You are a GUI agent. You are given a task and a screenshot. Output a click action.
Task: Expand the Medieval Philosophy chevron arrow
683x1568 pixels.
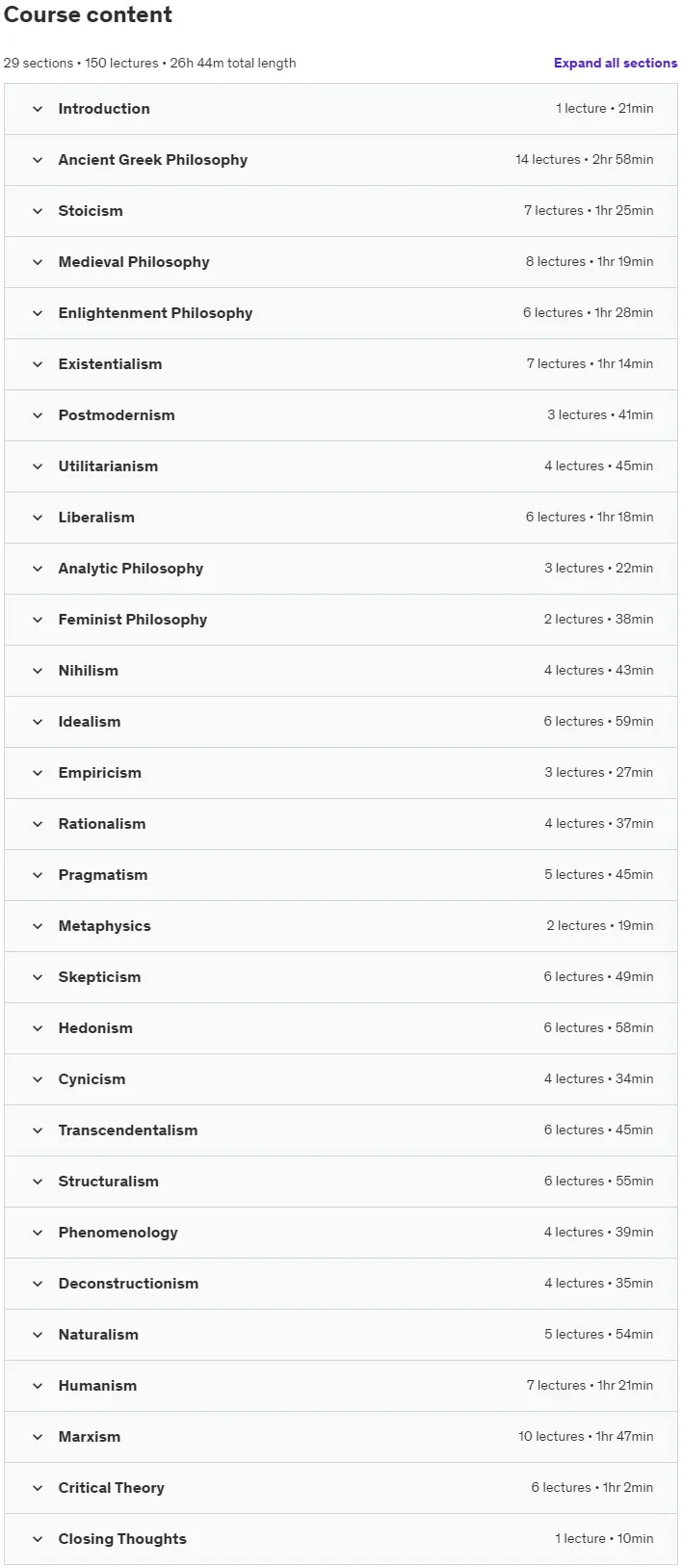tap(38, 262)
